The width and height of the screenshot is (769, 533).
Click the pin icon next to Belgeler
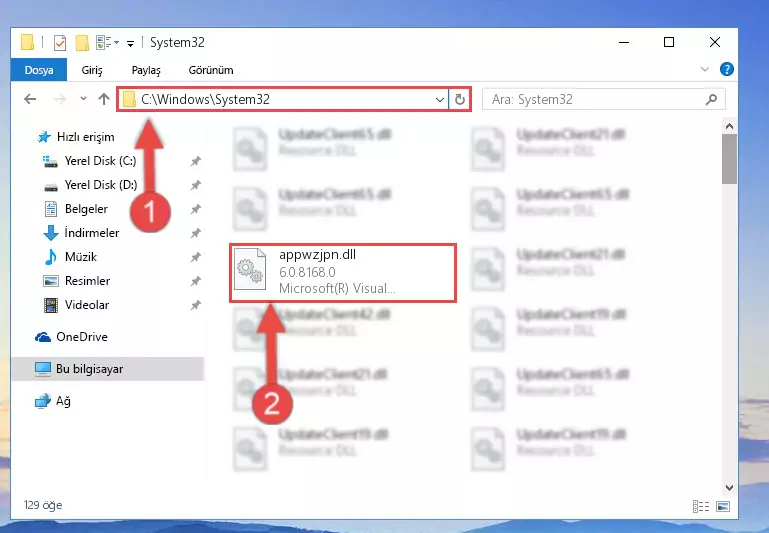196,209
